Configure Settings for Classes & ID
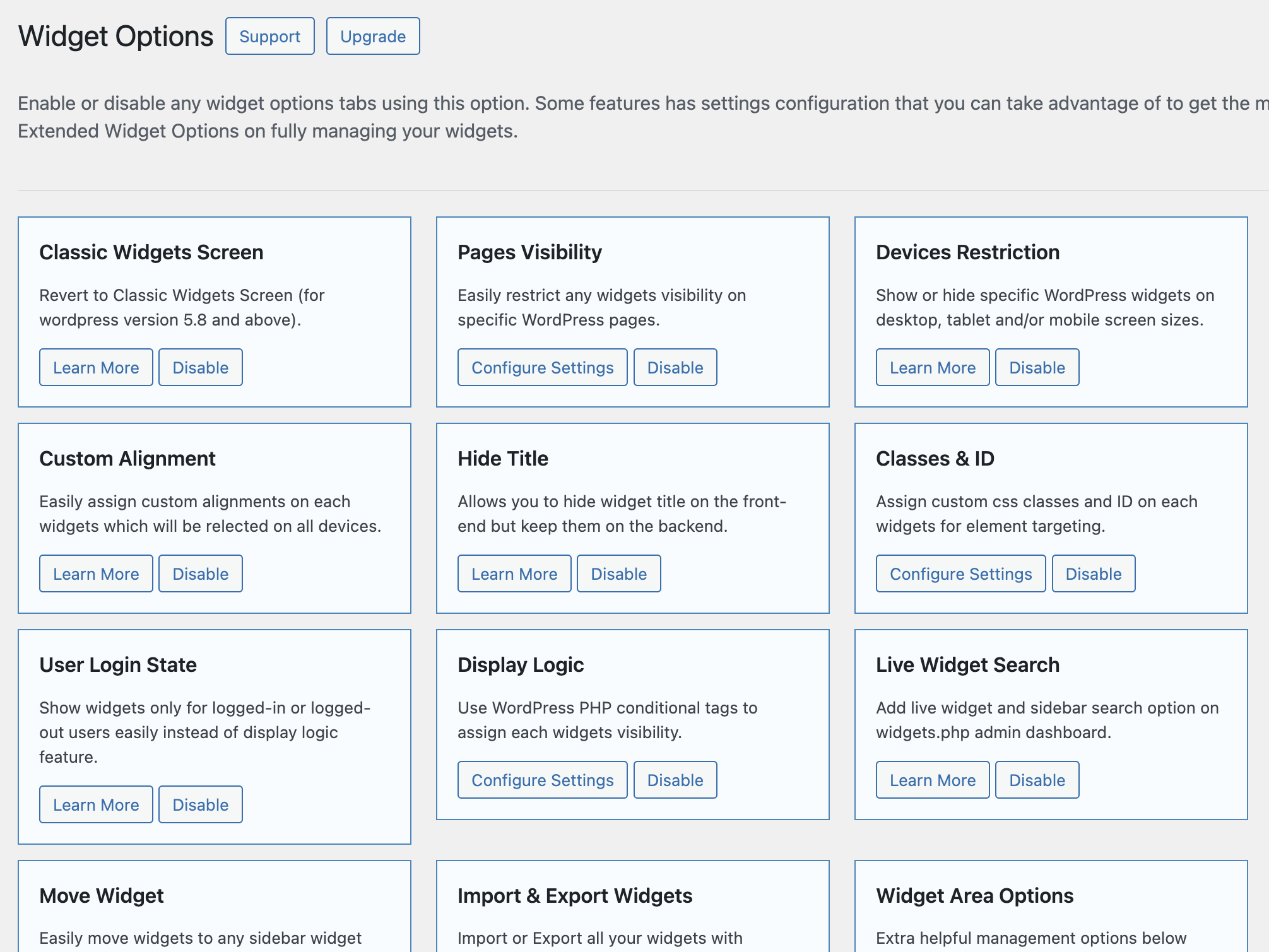The image size is (1269, 952). pos(960,573)
